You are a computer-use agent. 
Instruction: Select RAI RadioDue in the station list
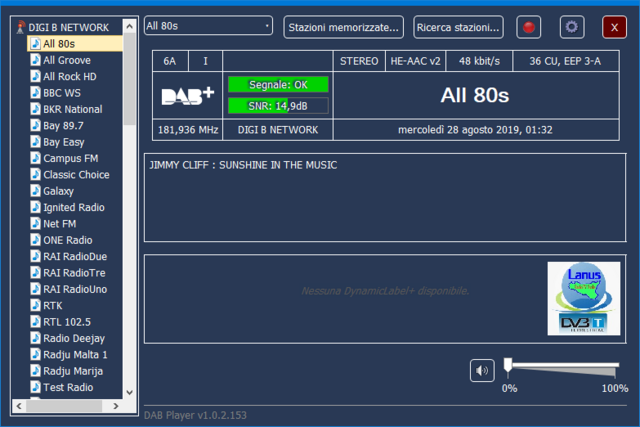tap(75, 256)
